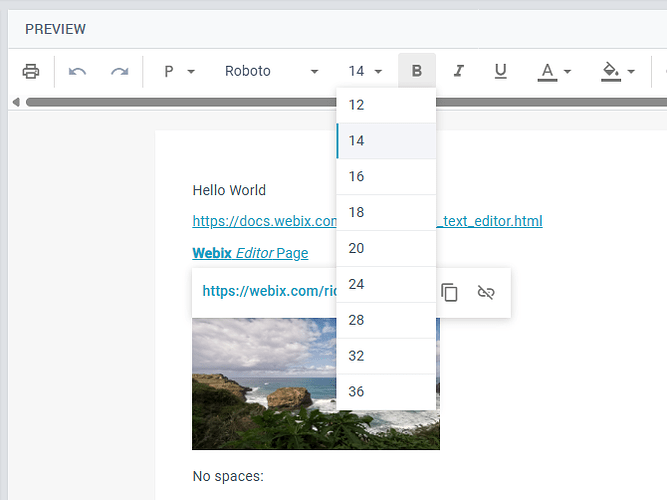Open the https://webix.com popup link
667x500 pixels.
pos(269,291)
